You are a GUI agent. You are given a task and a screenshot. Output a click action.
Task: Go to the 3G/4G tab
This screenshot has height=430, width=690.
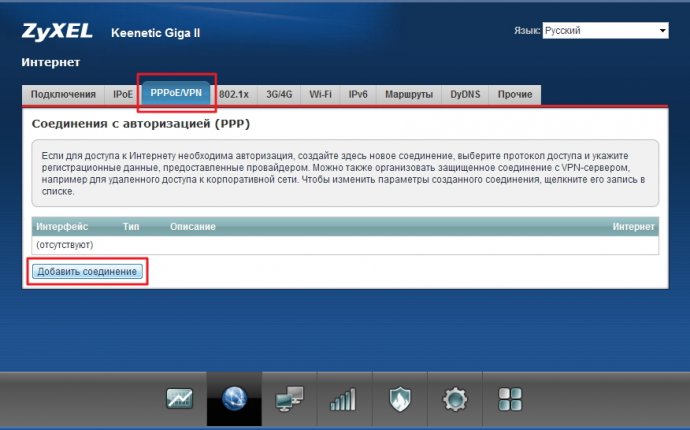point(279,94)
